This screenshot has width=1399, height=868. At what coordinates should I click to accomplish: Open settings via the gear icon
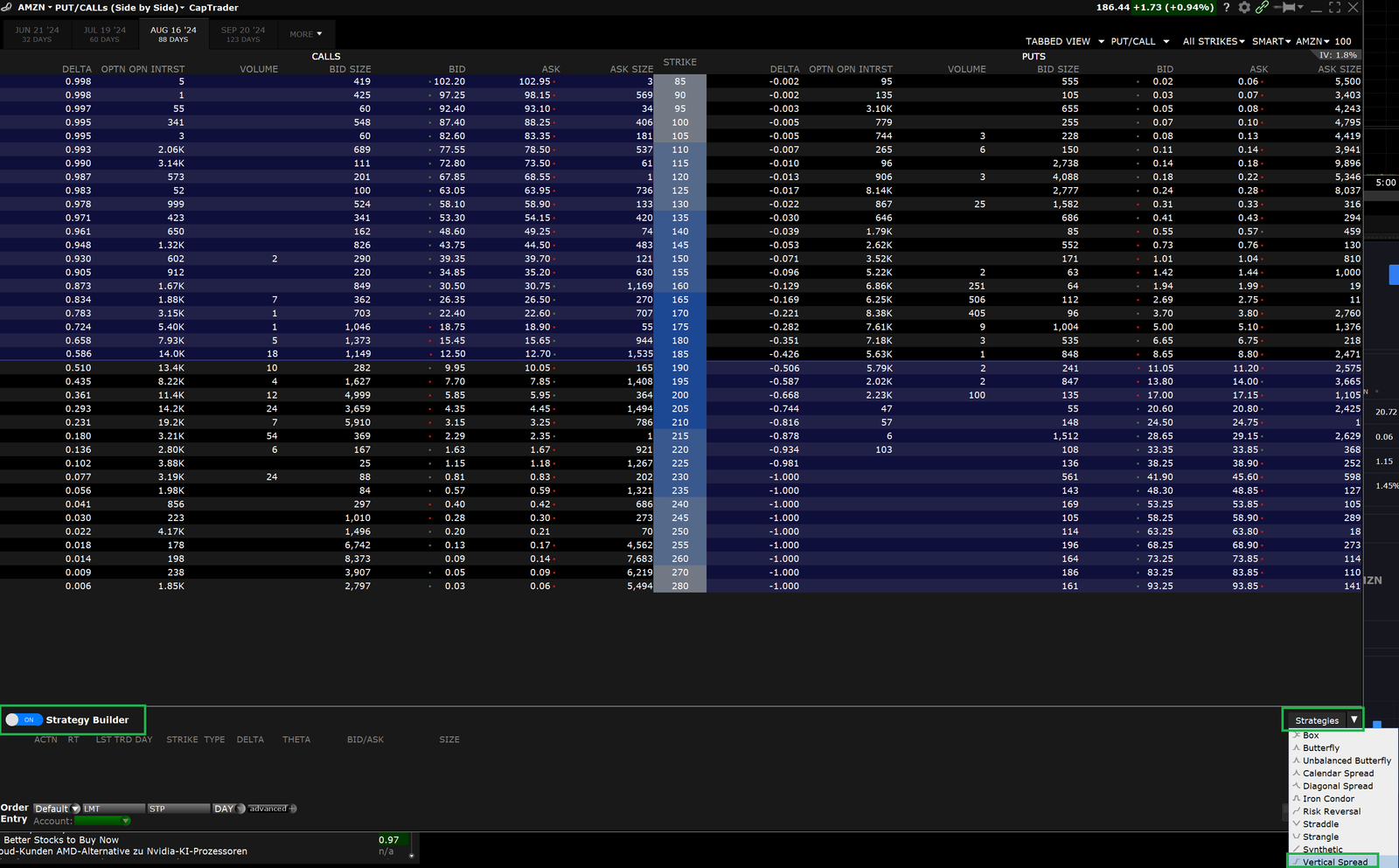1244,8
